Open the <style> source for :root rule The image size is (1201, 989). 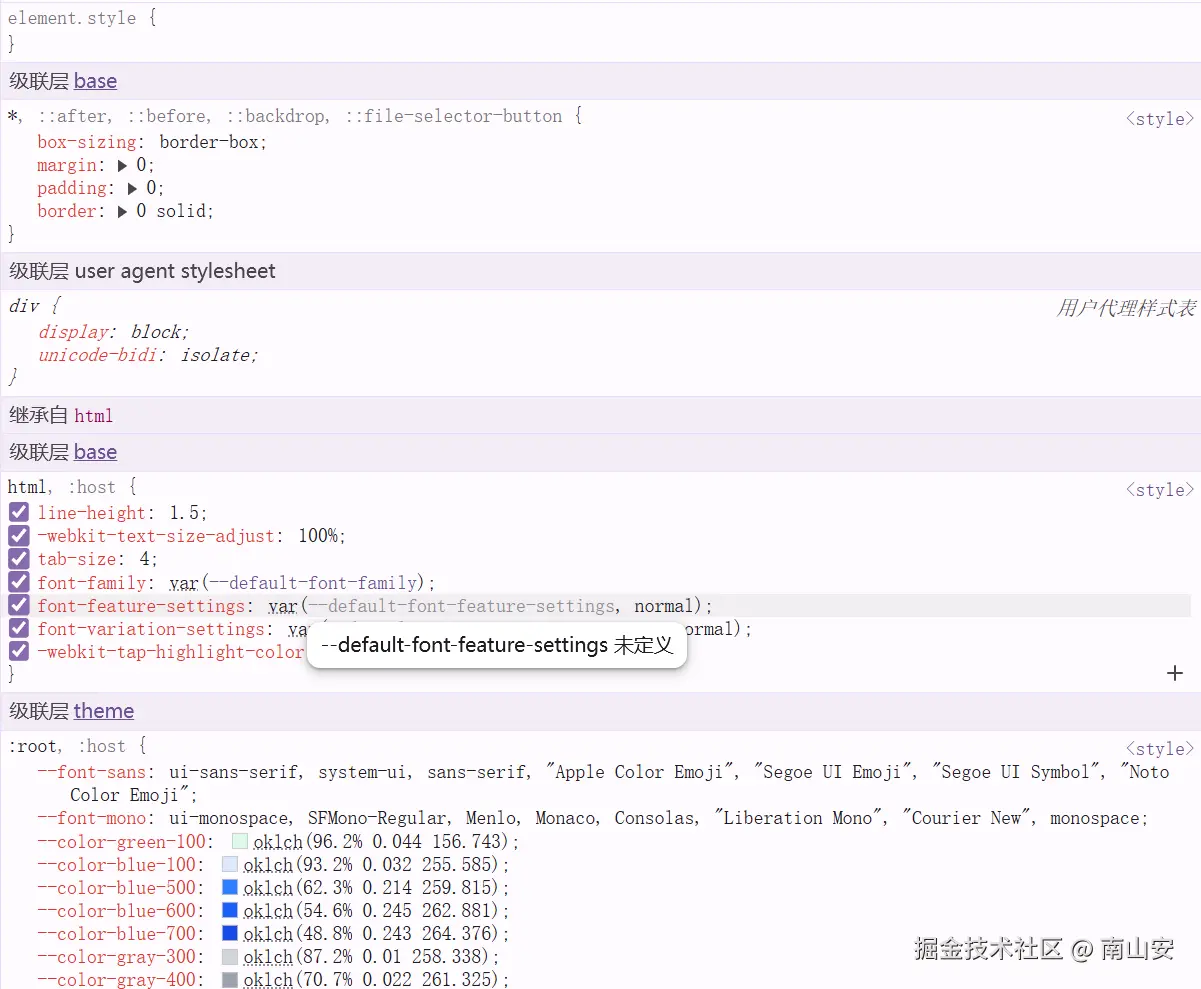(1160, 749)
